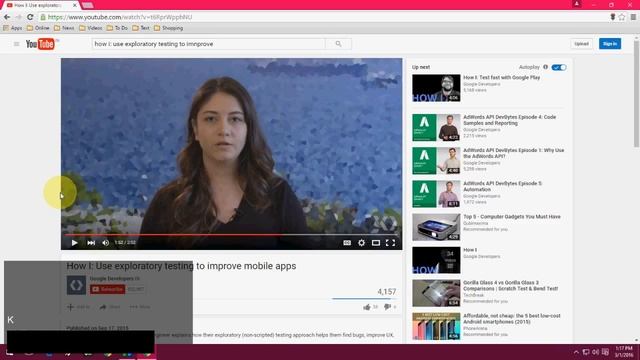This screenshot has height=360, width=640.
Task: Open the taskbar clock and date
Action: pyautogui.click(x=624, y=352)
